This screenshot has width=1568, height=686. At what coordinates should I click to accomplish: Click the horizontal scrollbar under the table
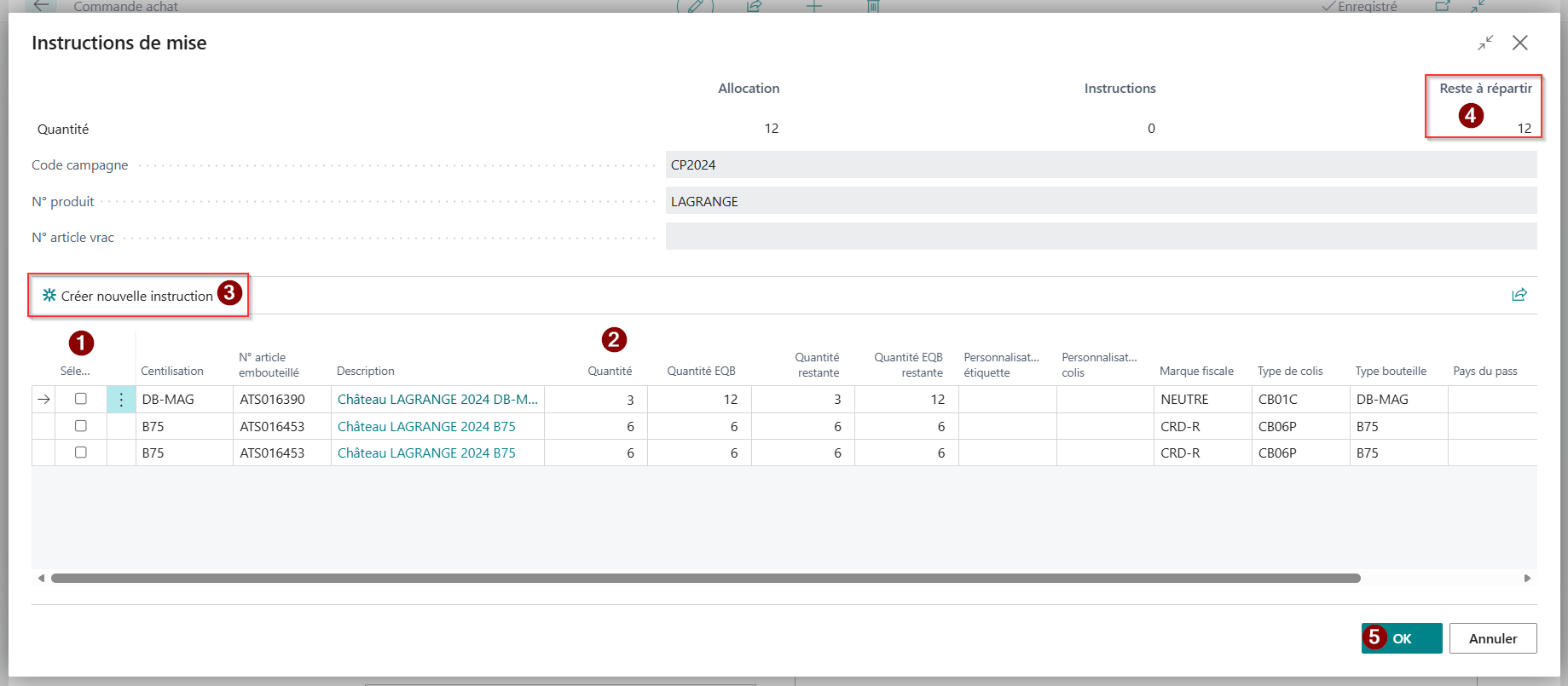[706, 578]
